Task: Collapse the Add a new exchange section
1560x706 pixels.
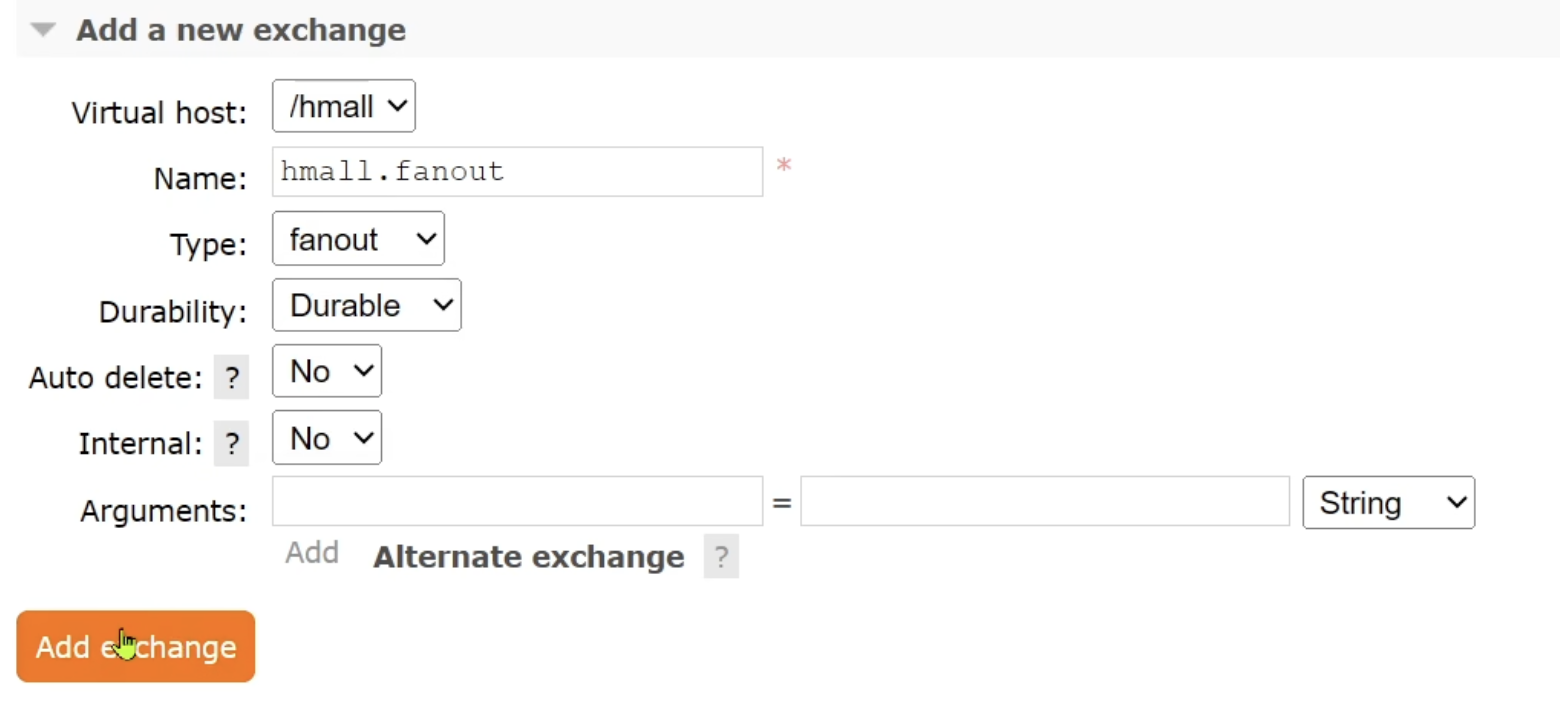Action: pyautogui.click(x=44, y=30)
